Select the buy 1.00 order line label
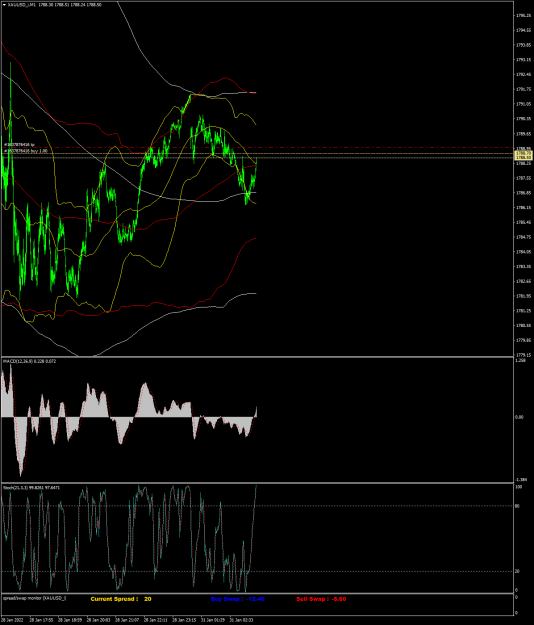Image resolution: width=534 pixels, height=625 pixels. click(x=26, y=151)
